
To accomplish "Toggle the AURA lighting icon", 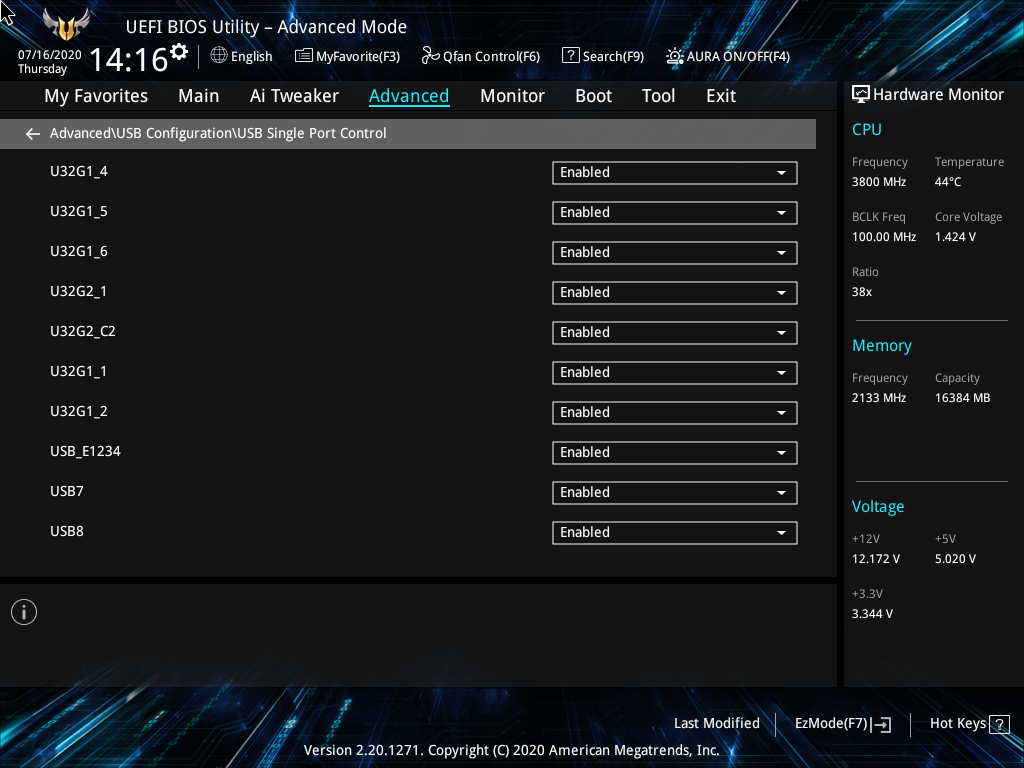I will pyautogui.click(x=674, y=56).
